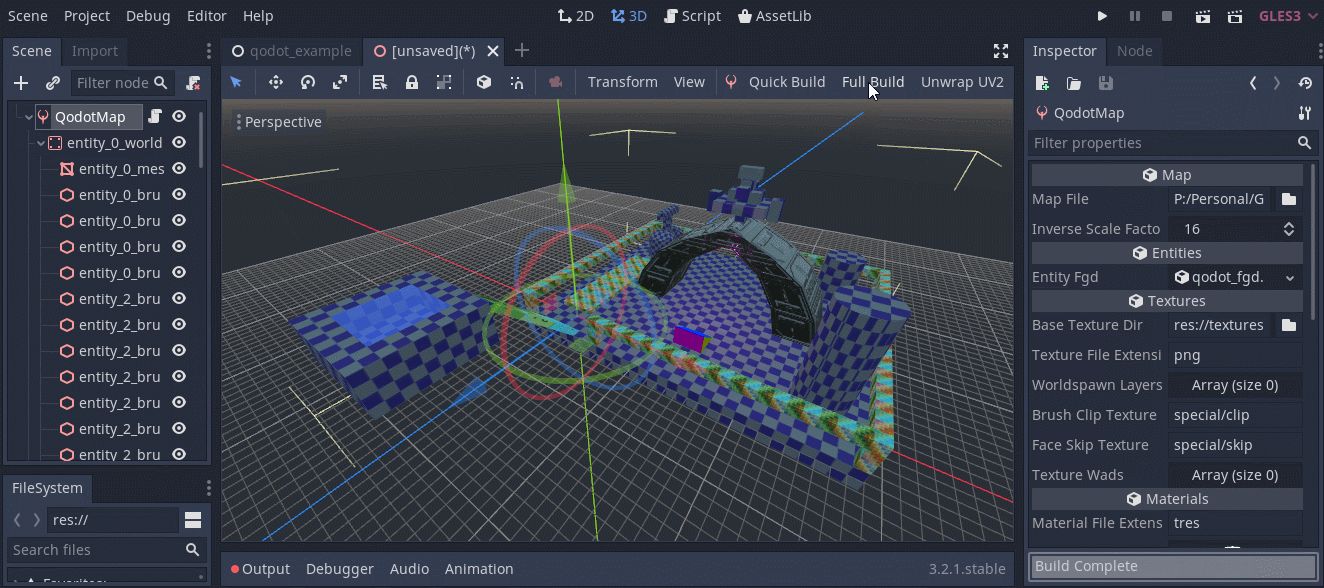Viewport: 1324px width, 588px height.
Task: Lock the selected object with padlock icon
Action: coord(412,82)
